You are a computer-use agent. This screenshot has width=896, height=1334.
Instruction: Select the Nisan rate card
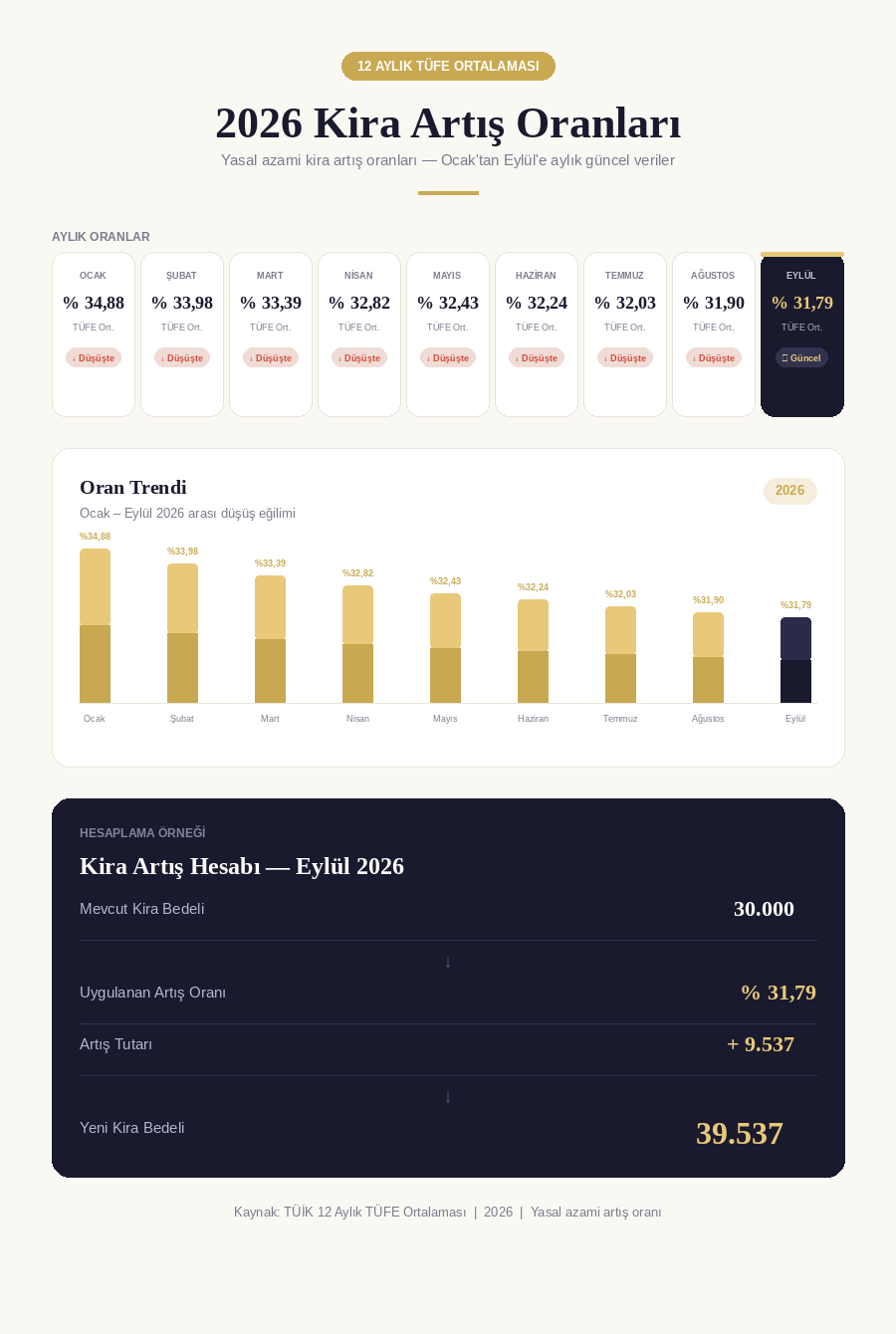tap(359, 334)
